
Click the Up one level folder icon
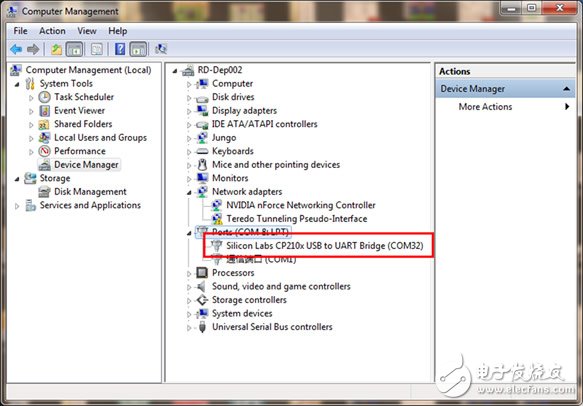[57, 49]
